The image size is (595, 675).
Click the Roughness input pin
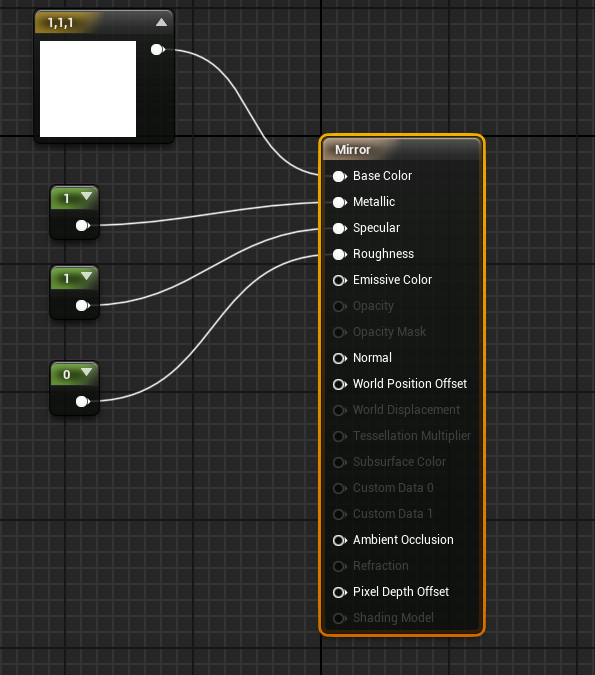[x=340, y=254]
